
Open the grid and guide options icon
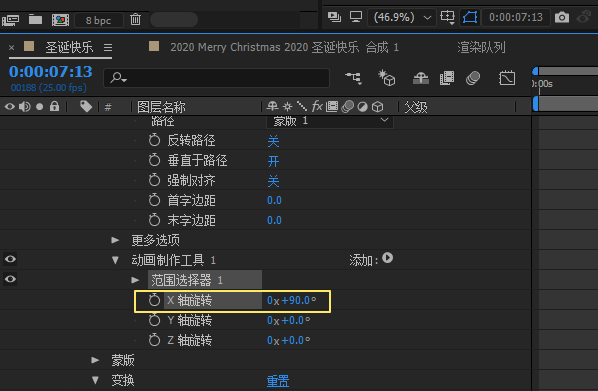click(x=447, y=17)
